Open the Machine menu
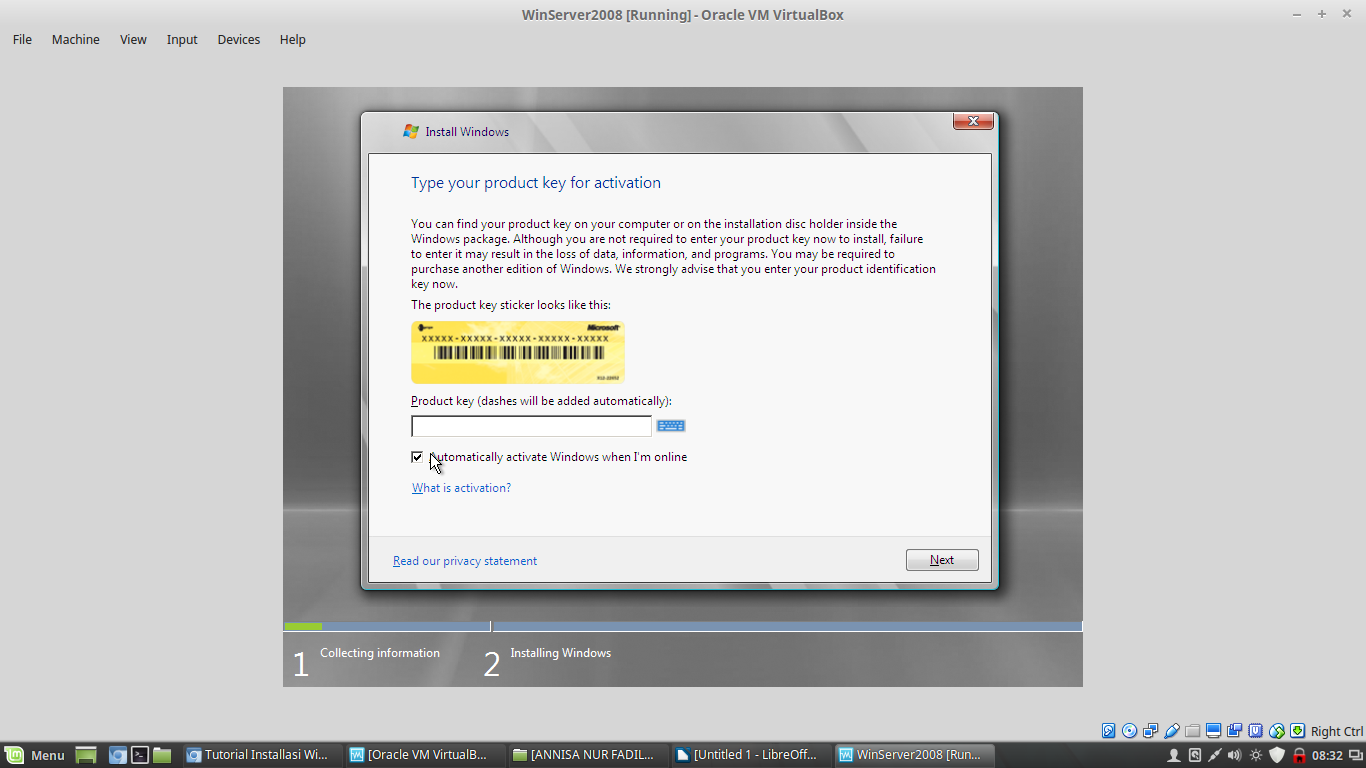The width and height of the screenshot is (1366, 768). (76, 40)
